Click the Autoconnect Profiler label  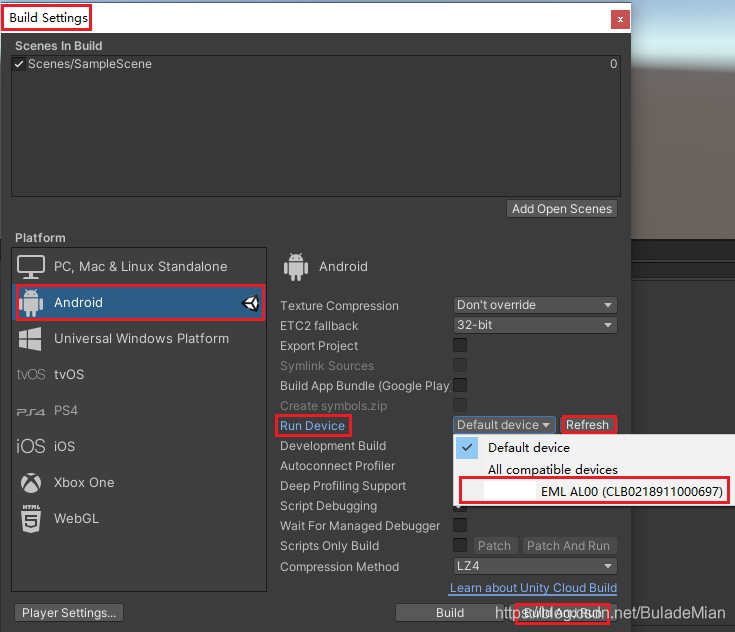[x=338, y=466]
